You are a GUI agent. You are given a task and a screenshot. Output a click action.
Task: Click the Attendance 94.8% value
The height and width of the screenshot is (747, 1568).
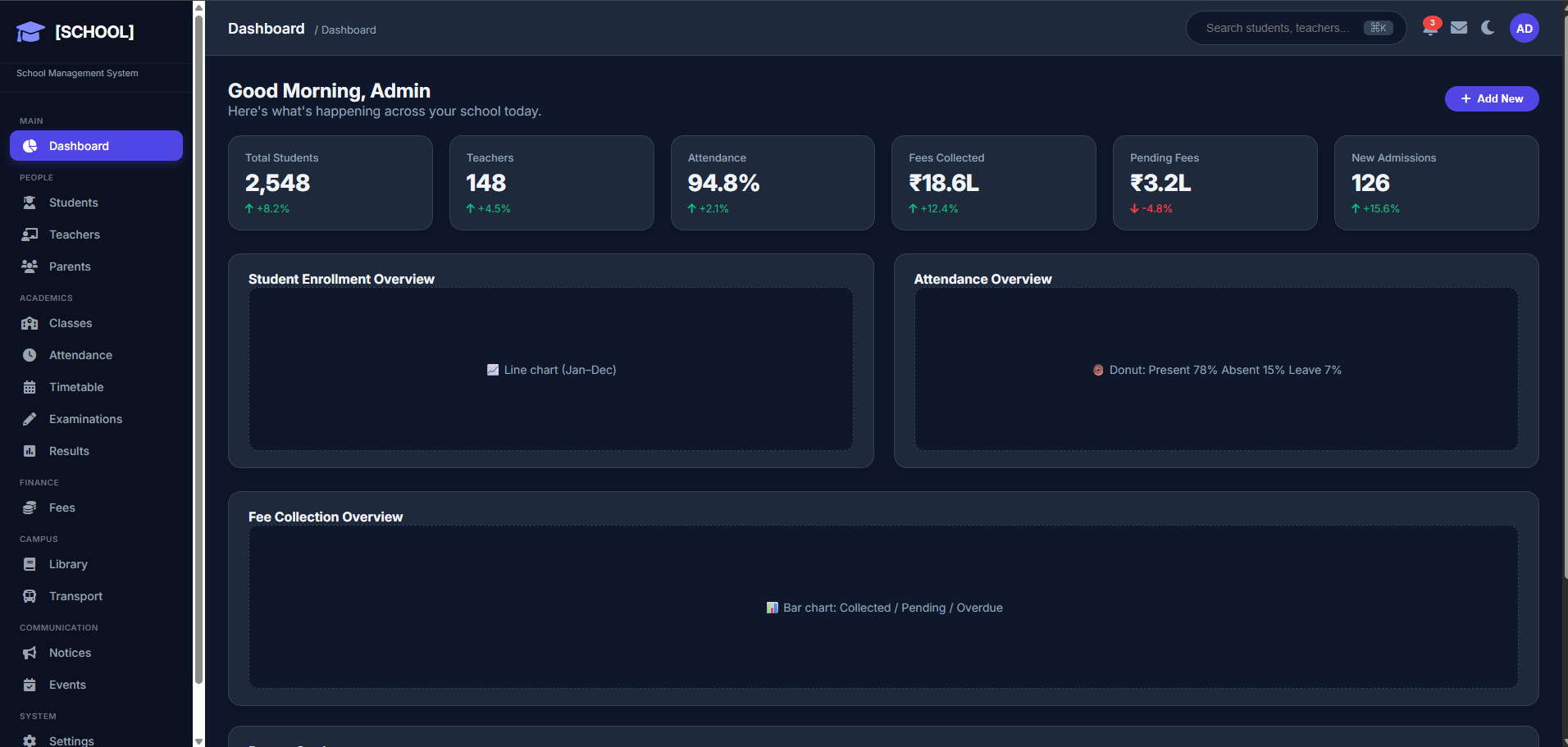pyautogui.click(x=723, y=183)
